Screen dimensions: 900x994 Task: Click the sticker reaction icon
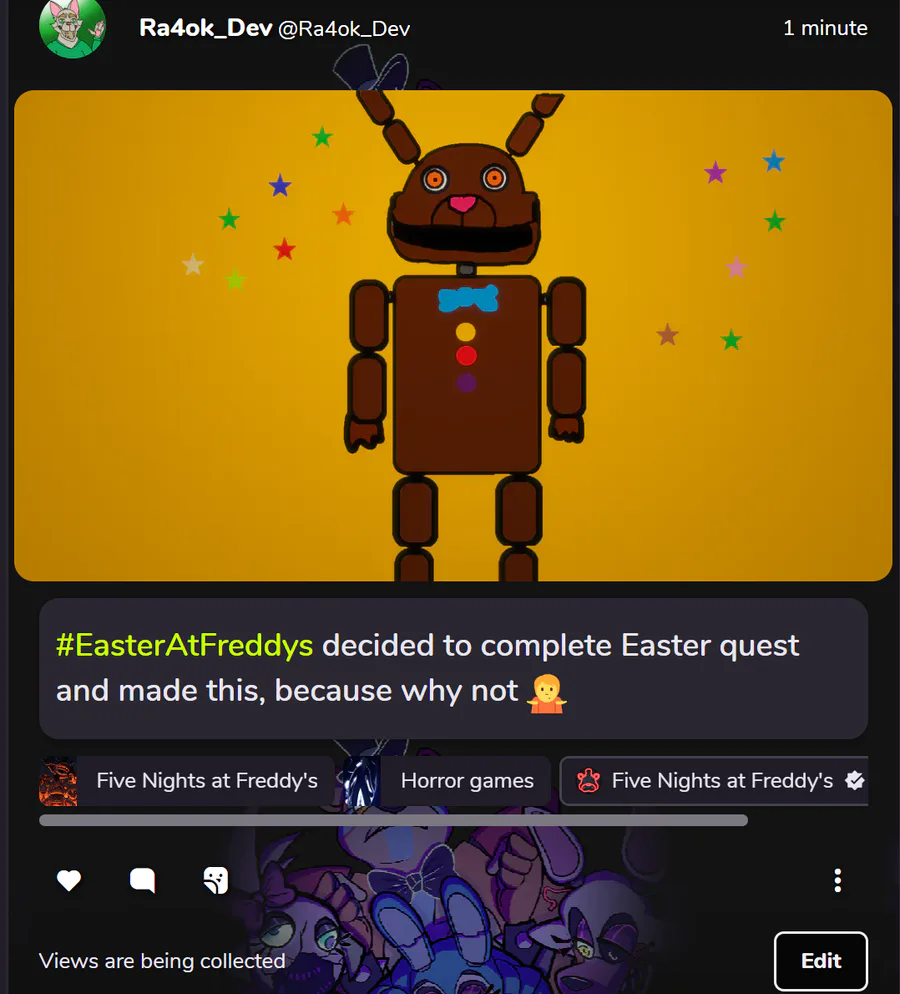point(216,880)
